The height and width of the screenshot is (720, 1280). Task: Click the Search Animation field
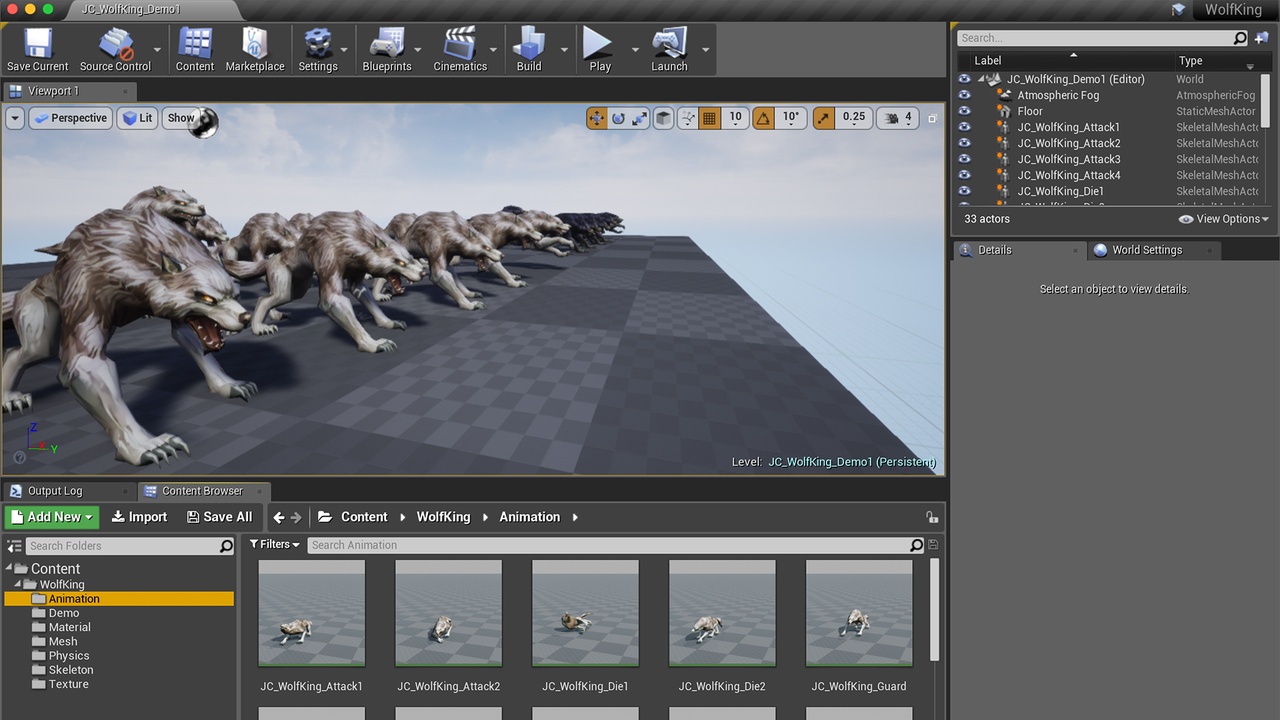click(x=615, y=545)
